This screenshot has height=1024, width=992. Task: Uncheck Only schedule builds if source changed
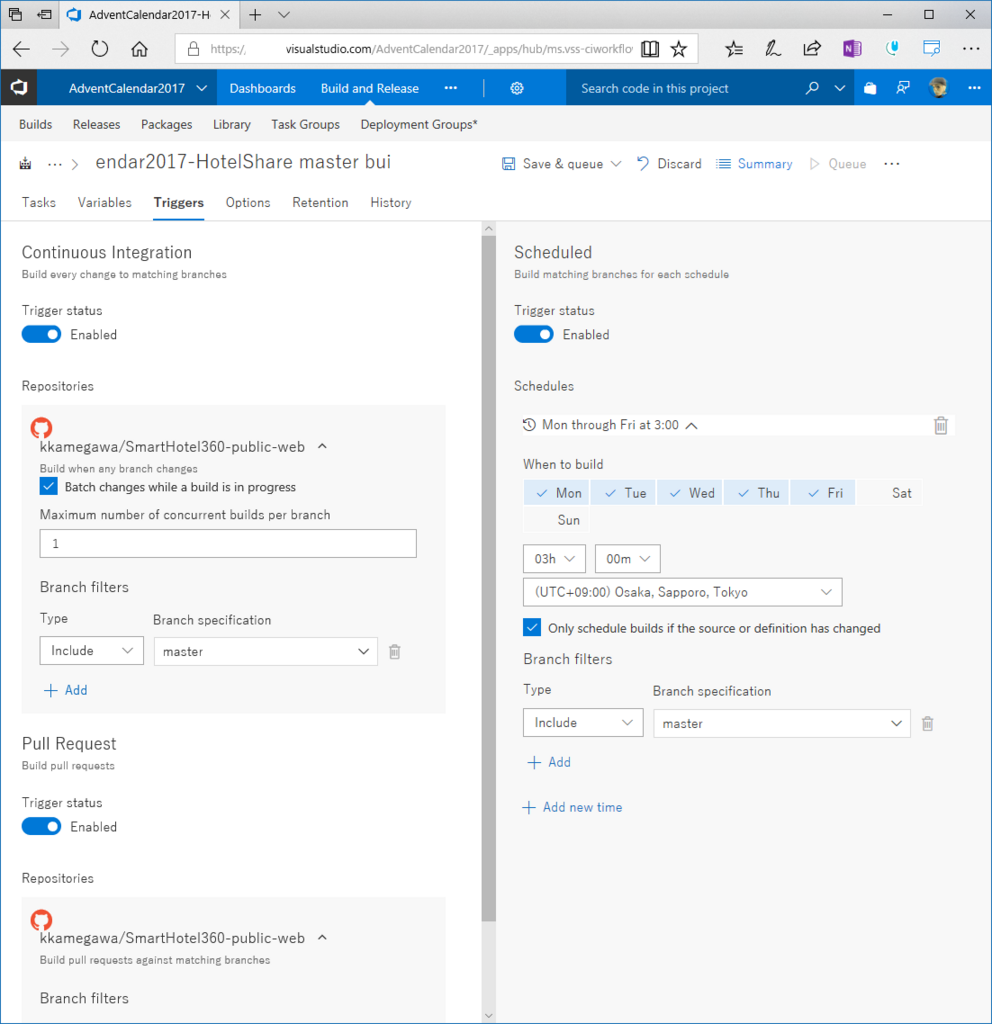pos(532,628)
